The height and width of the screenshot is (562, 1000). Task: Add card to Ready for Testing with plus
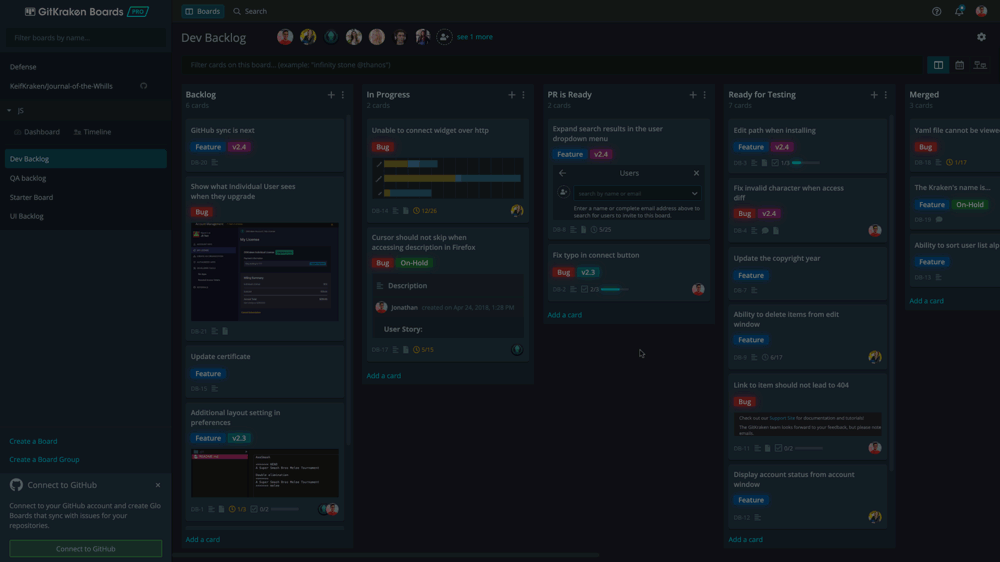pyautogui.click(x=874, y=95)
